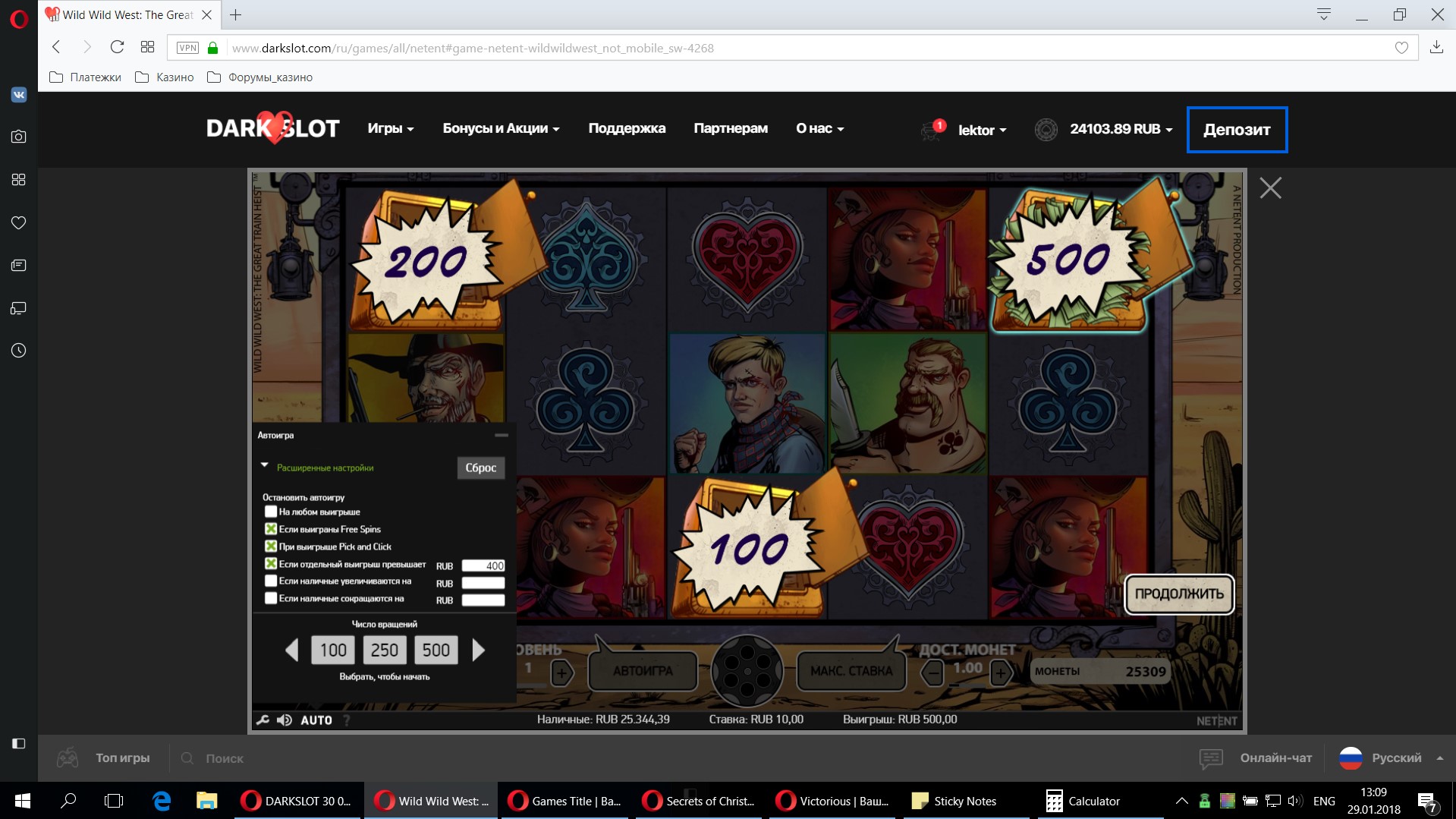Click the Поиск search field
Screen dimensions: 1456x819
225,758
